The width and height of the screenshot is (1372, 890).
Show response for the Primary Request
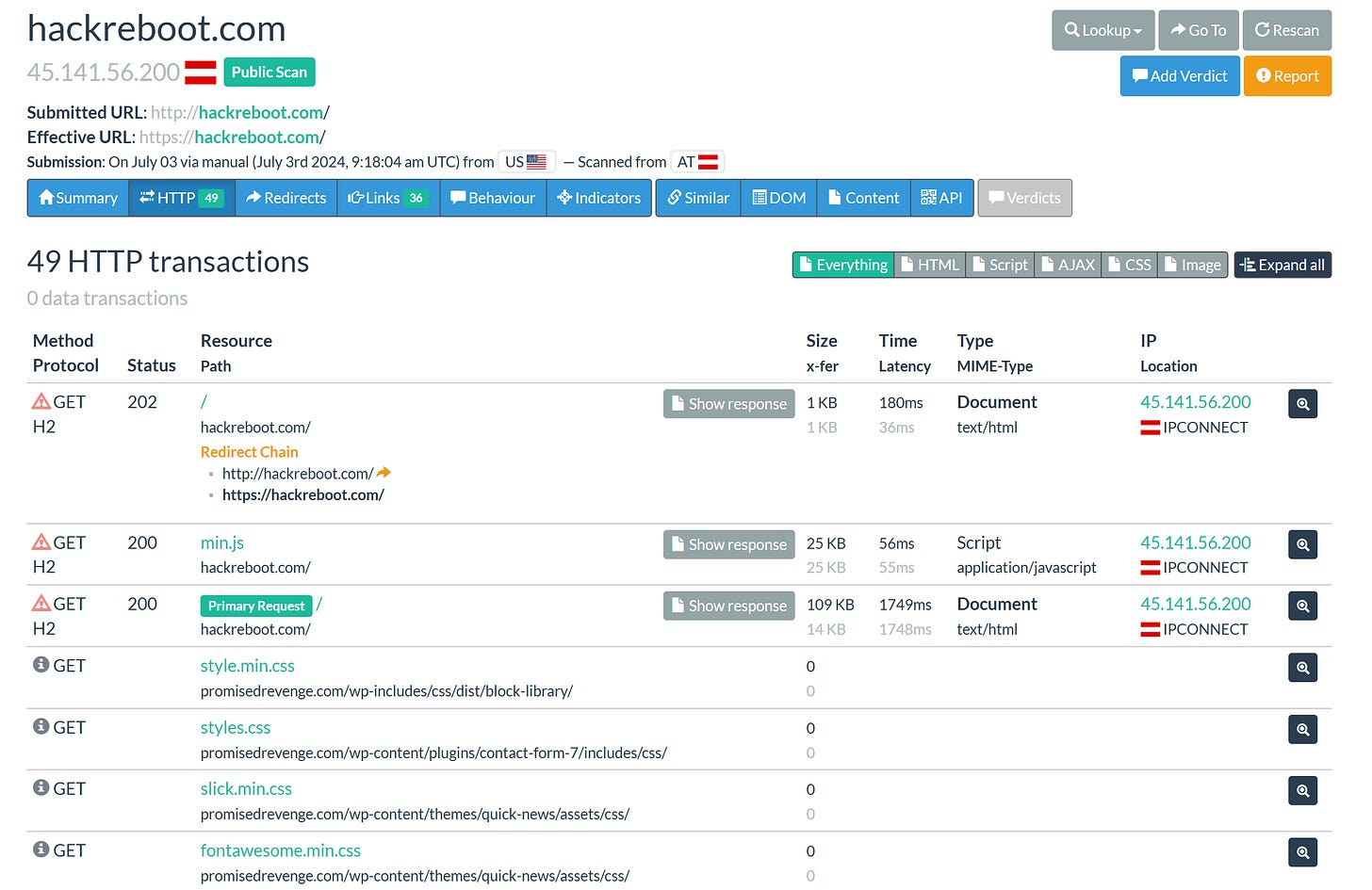728,606
